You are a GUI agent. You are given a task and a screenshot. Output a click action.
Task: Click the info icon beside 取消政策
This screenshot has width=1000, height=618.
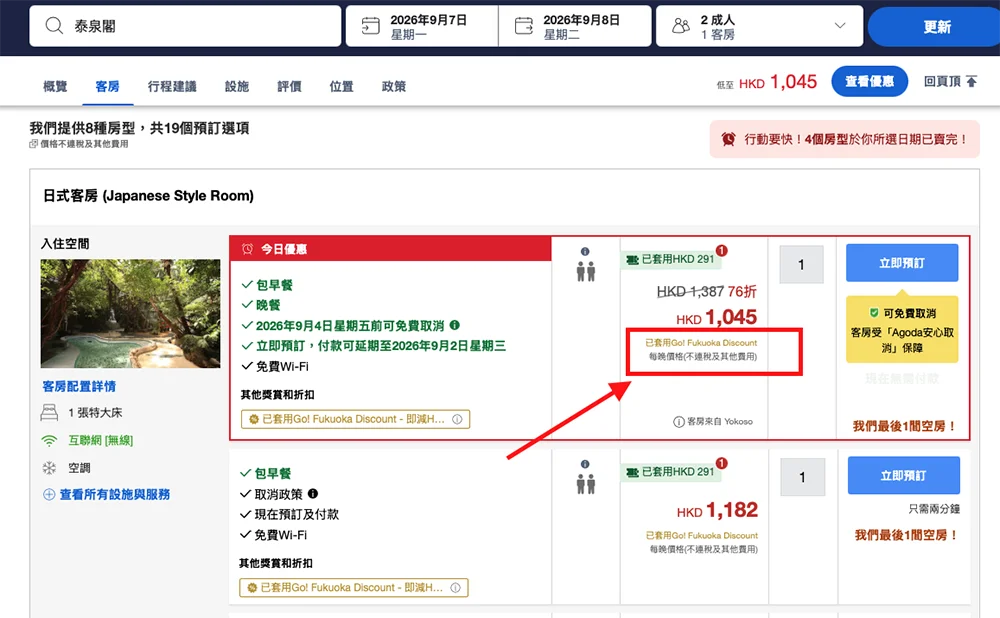(x=312, y=494)
